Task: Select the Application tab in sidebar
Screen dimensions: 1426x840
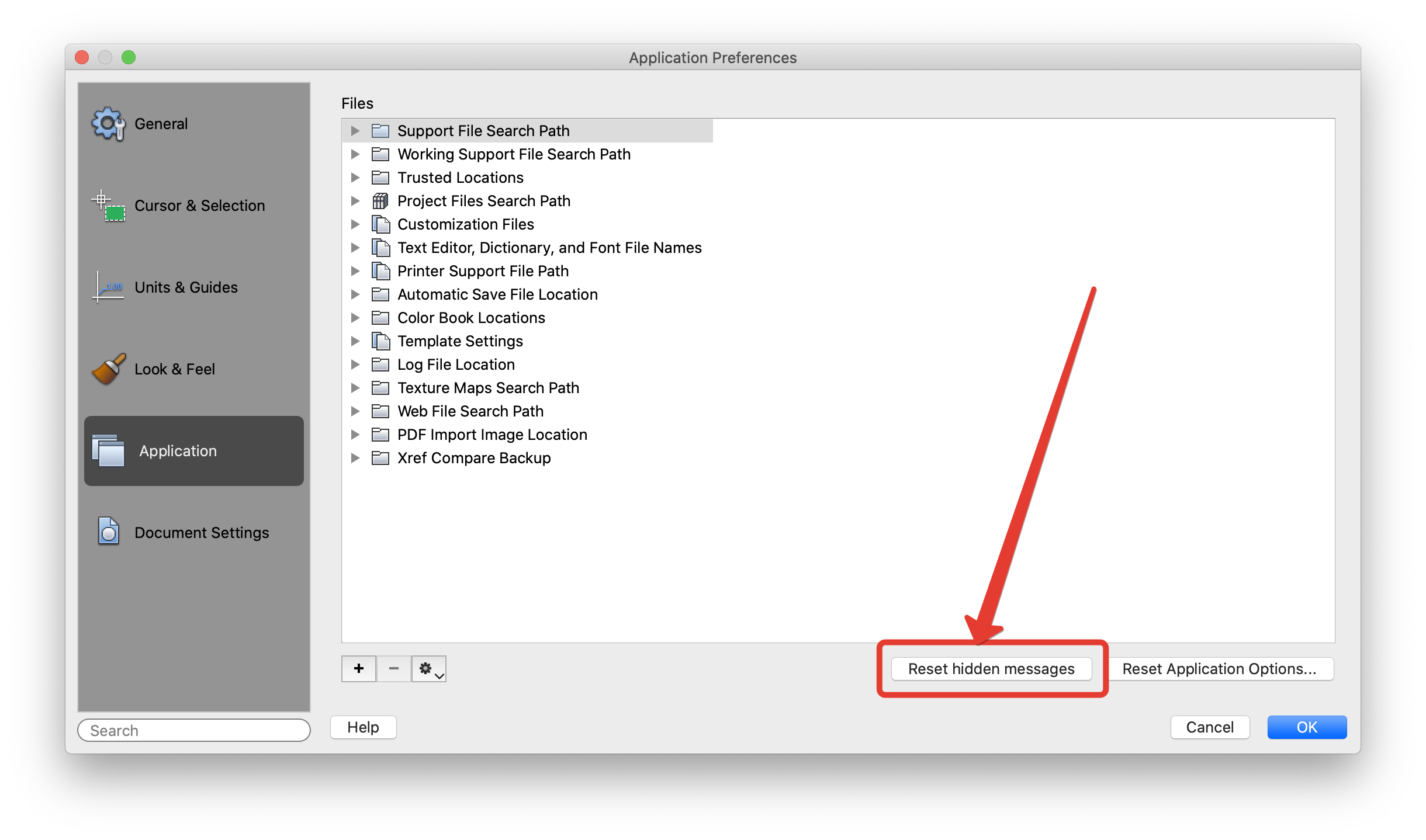Action: (193, 451)
